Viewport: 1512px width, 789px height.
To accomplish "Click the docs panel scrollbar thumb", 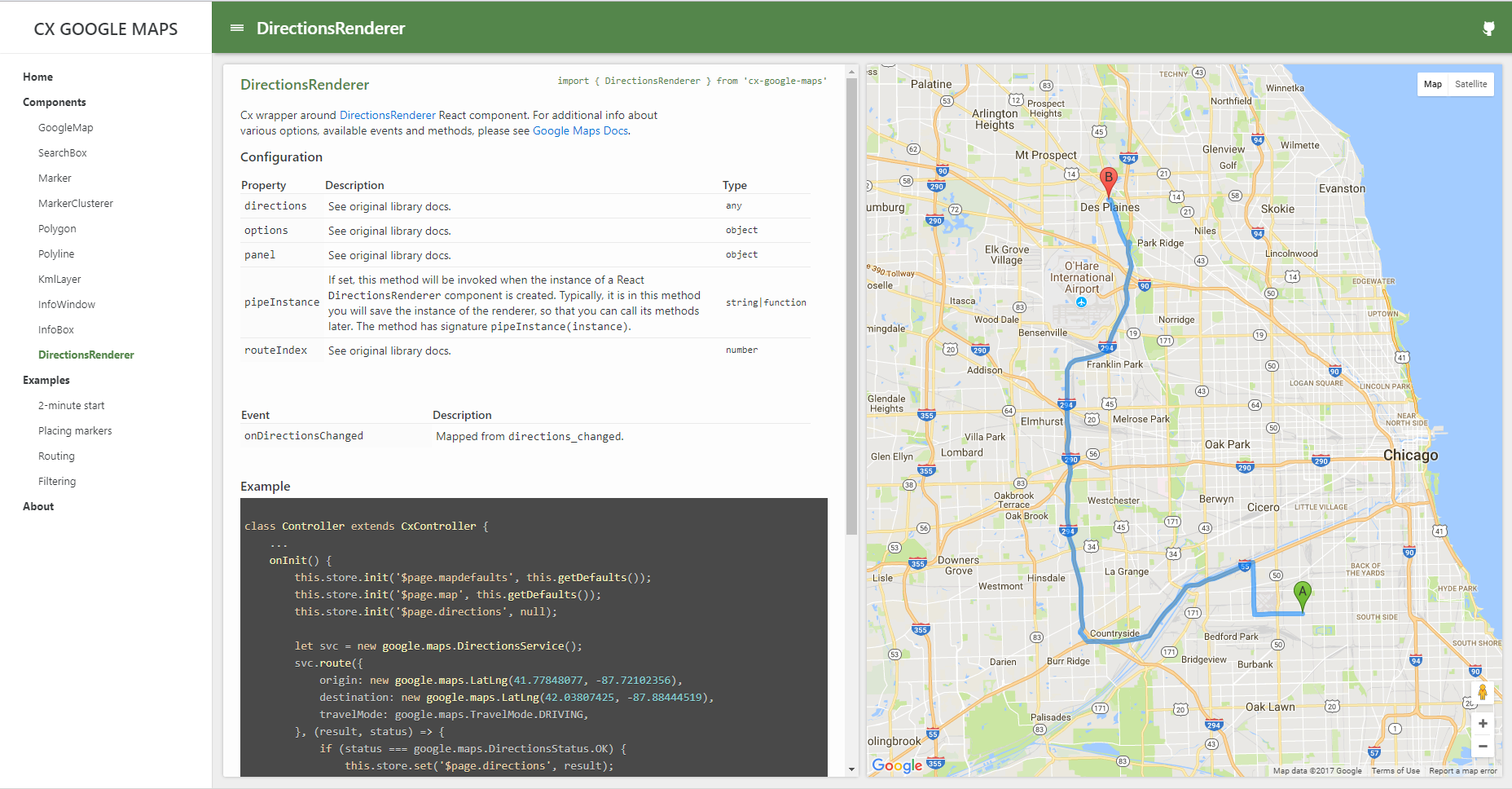I will [851, 306].
